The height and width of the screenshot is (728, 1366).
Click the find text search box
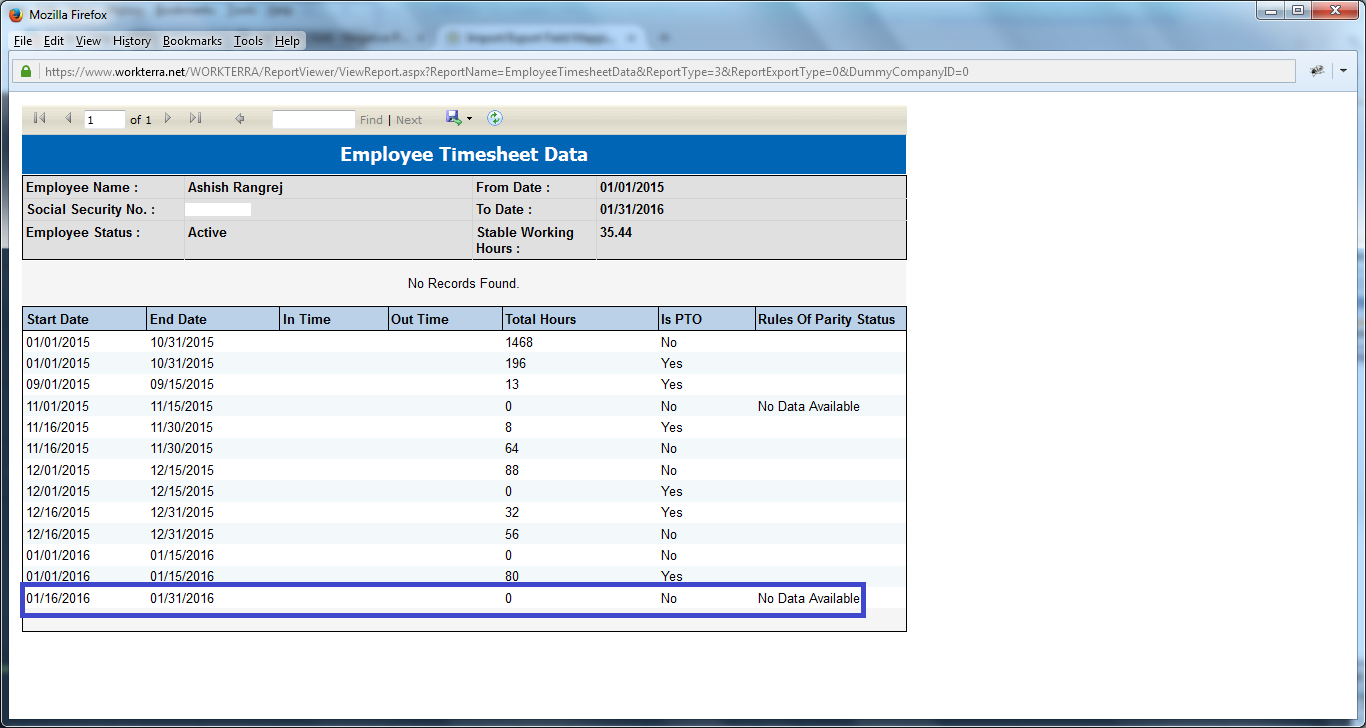click(x=313, y=120)
